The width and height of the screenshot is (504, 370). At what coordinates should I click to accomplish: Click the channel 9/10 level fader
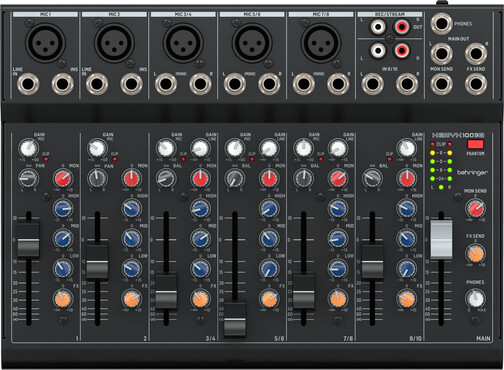pyautogui.click(x=372, y=262)
